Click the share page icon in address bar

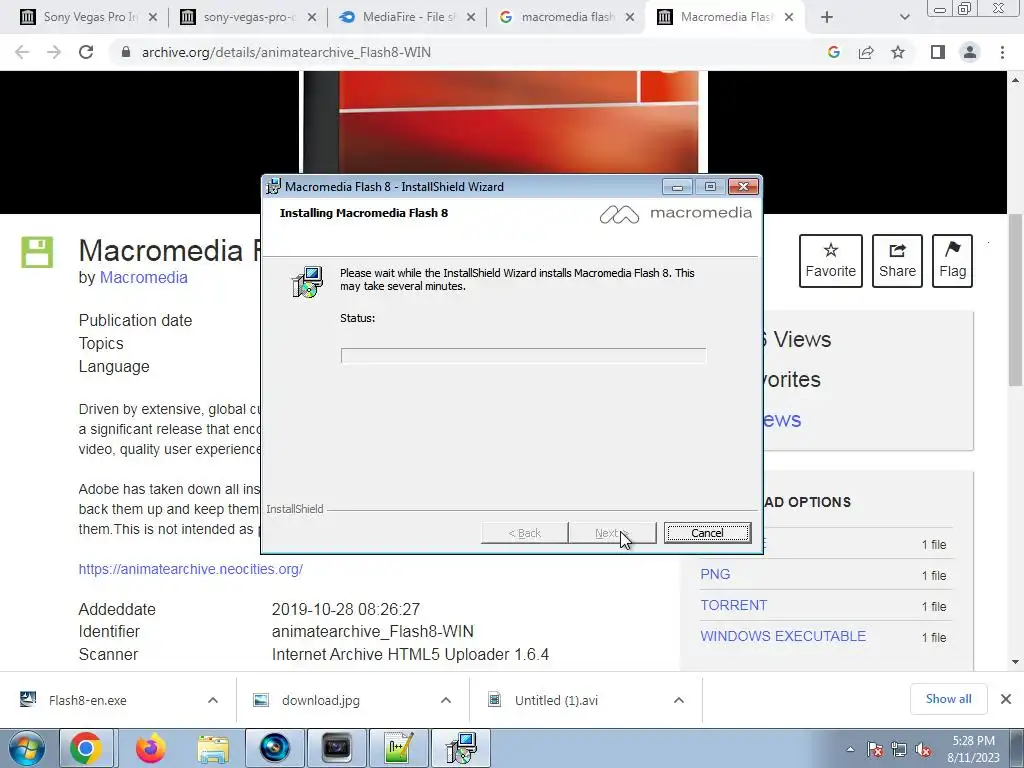point(866,52)
